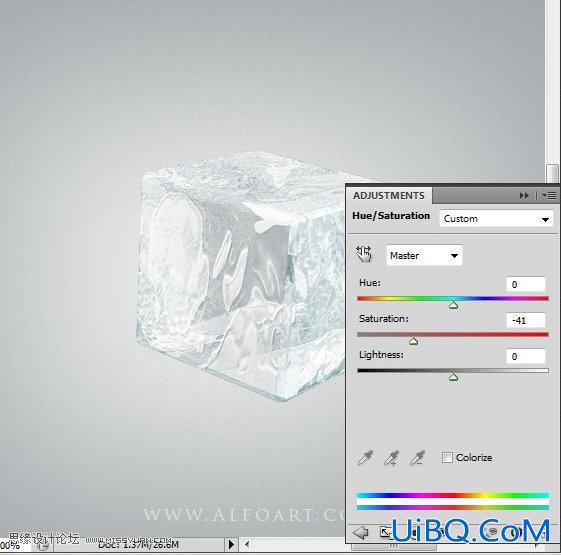Open the Master channel dropdown
Image resolution: width=561 pixels, height=555 pixels.
click(x=424, y=255)
